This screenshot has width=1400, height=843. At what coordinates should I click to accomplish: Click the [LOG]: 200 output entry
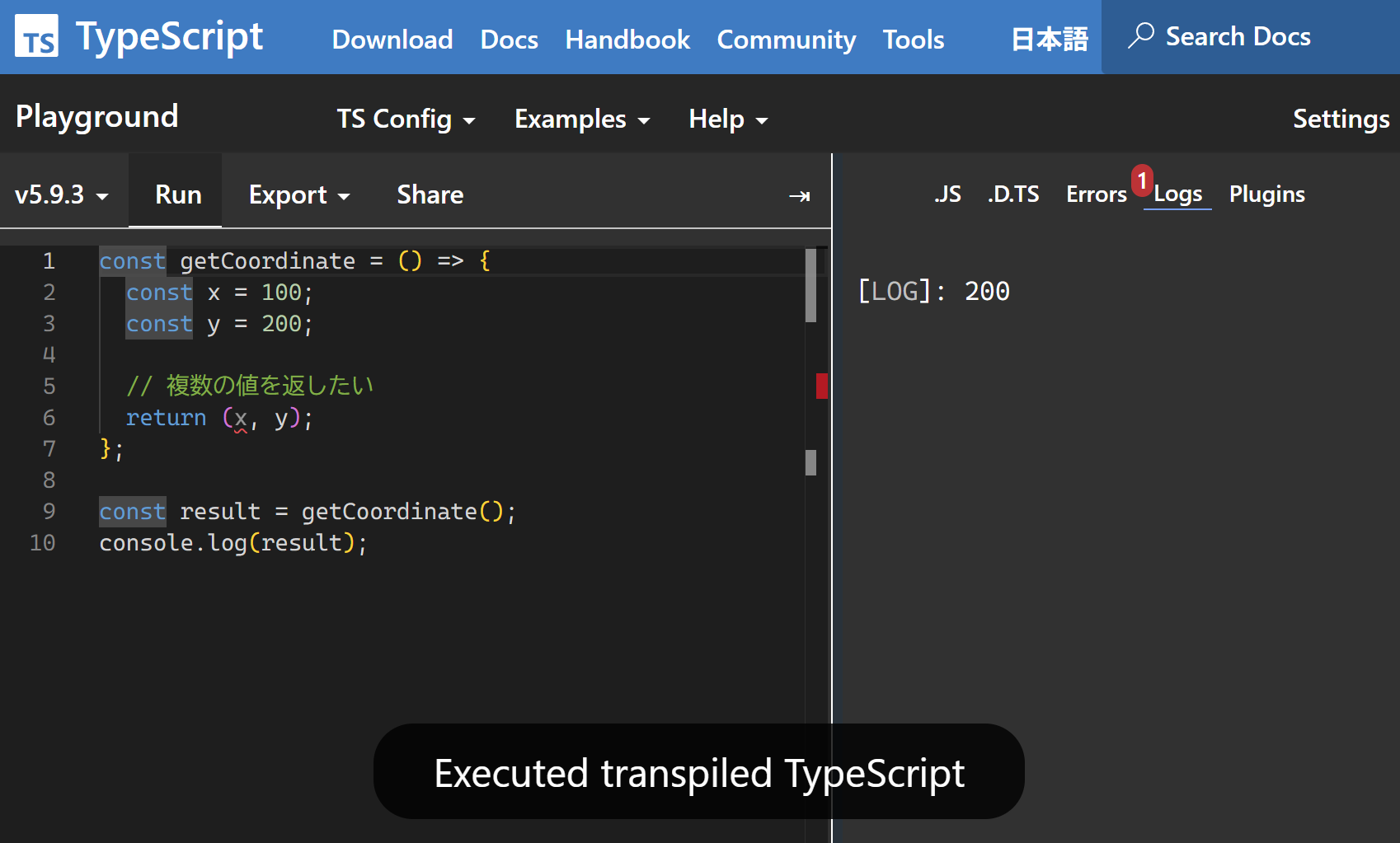tap(933, 291)
